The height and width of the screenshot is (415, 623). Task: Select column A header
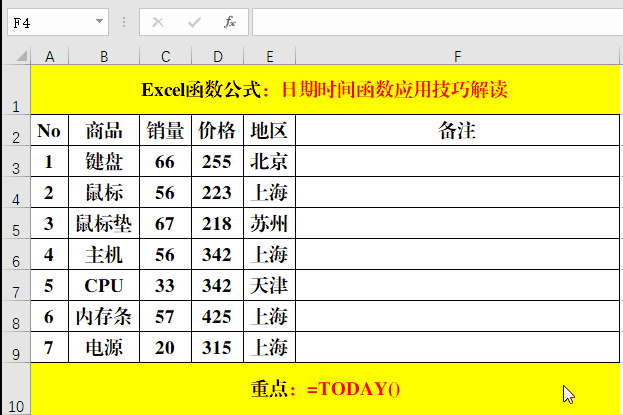pos(50,56)
